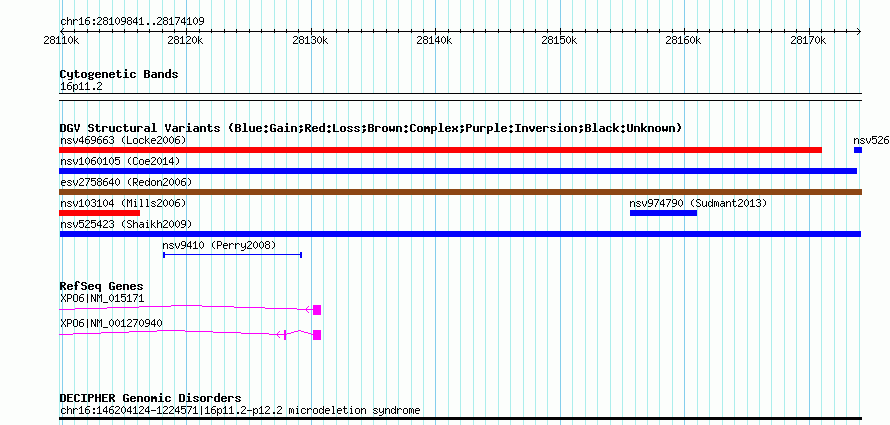Select the blue nsv1060105 gain bar

pos(458,171)
